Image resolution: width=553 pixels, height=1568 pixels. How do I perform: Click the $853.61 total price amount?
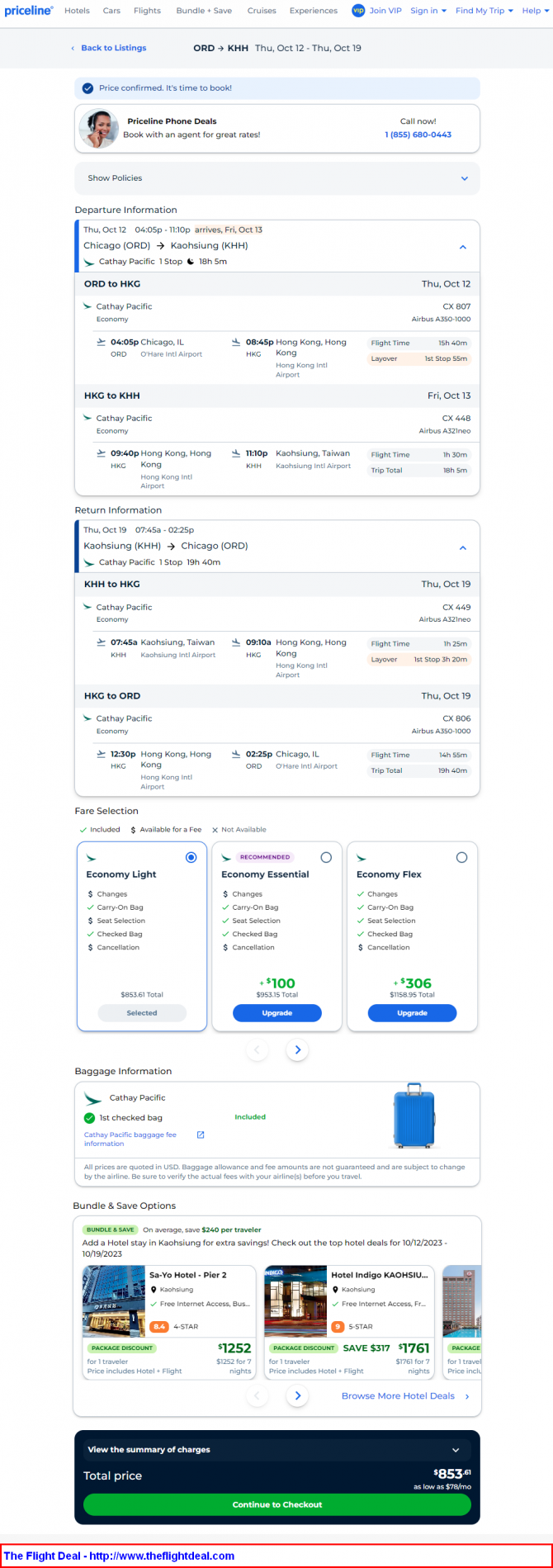click(x=453, y=1475)
